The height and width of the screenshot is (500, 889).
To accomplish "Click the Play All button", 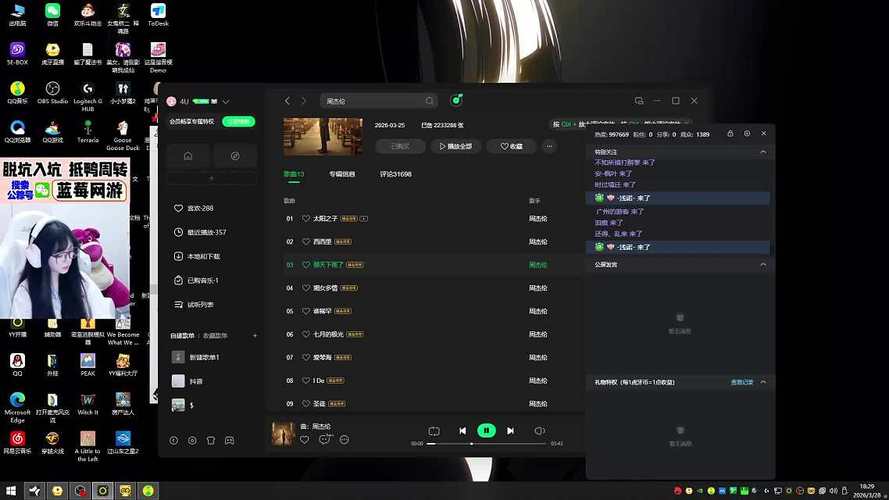I will (x=456, y=146).
